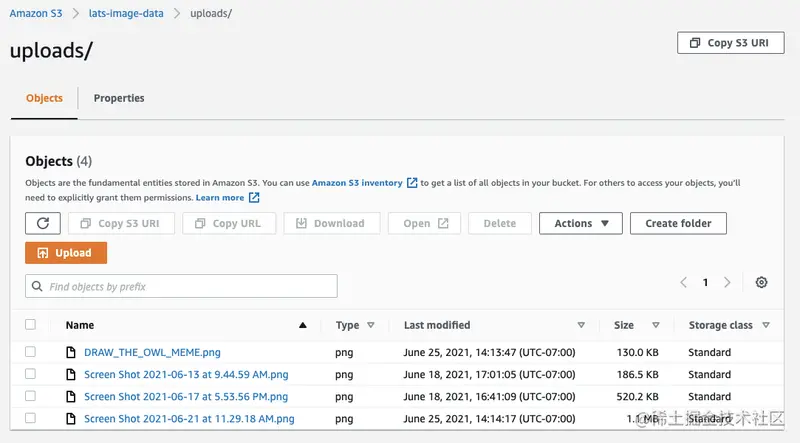Screen dimensions: 800x443
Task: Check the box for Screen Shot 2021-06-17
Action: click(x=31, y=396)
